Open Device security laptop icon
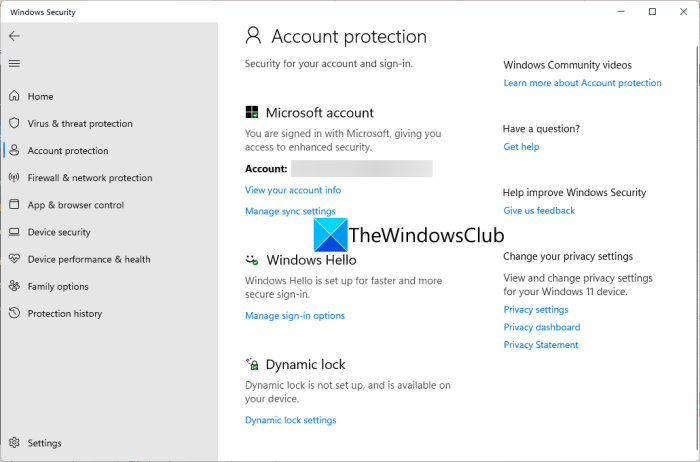 14,232
